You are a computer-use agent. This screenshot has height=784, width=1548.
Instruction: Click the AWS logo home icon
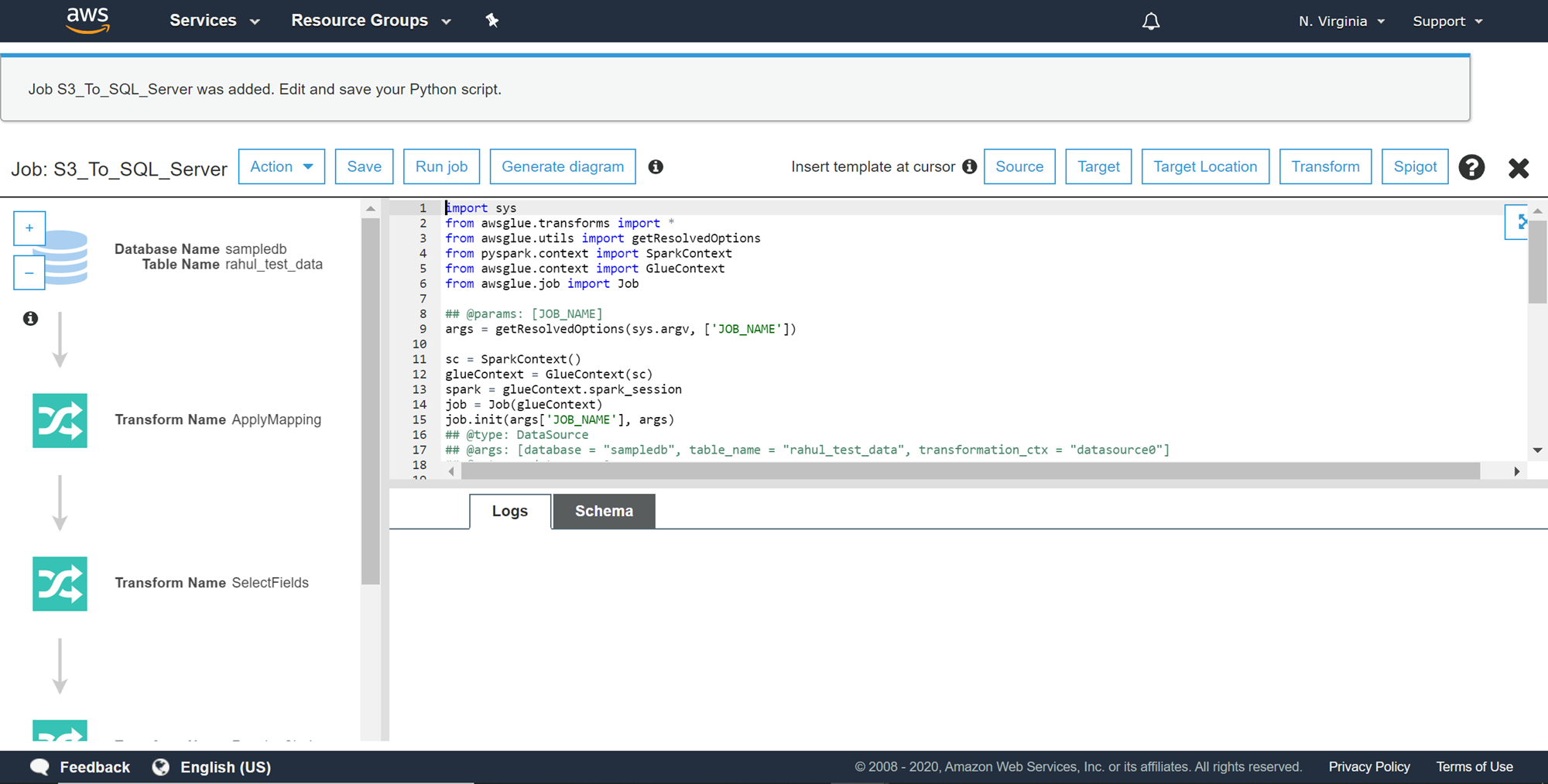[x=87, y=20]
